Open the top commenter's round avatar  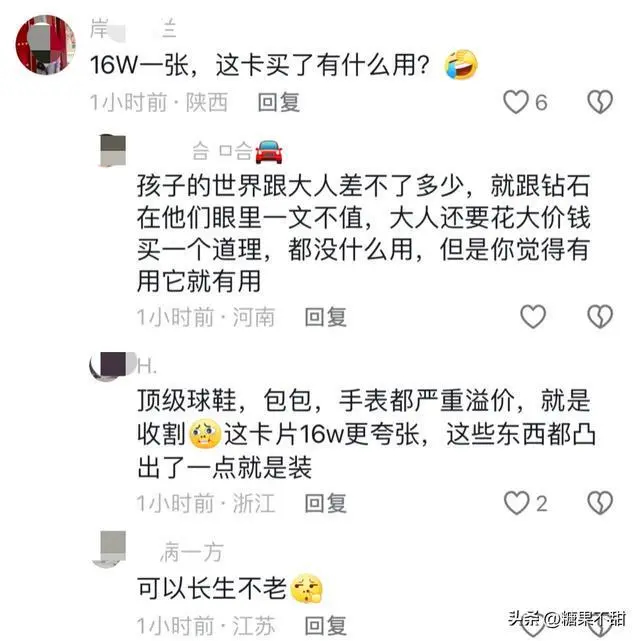[x=45, y=45]
